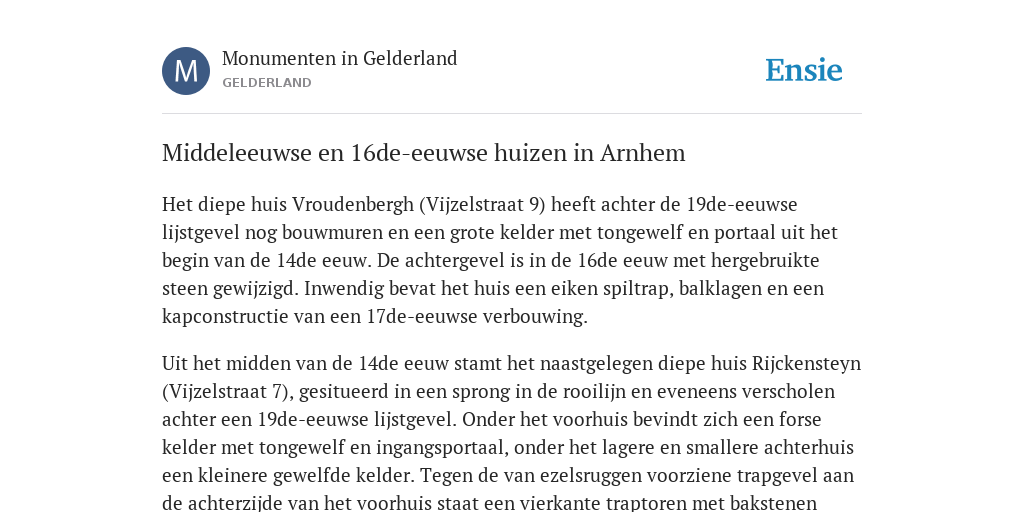Open the Monumenten in Gelderland source title
This screenshot has width=1024, height=512.
click(340, 58)
